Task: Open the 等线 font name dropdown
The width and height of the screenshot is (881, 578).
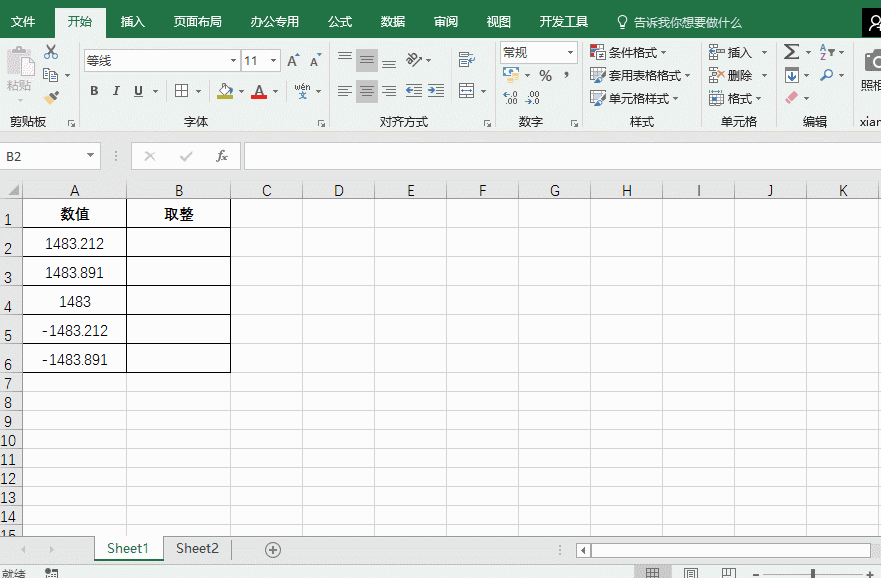Action: tap(232, 59)
